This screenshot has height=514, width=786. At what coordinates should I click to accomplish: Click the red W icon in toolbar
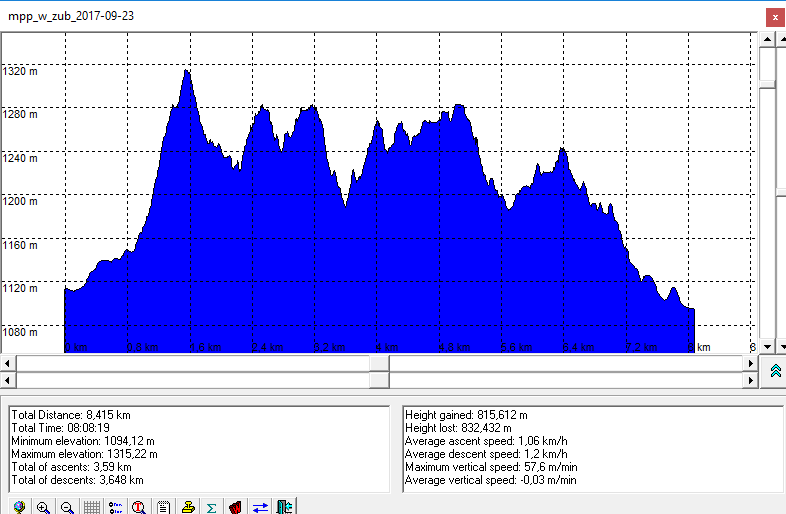tap(235, 506)
